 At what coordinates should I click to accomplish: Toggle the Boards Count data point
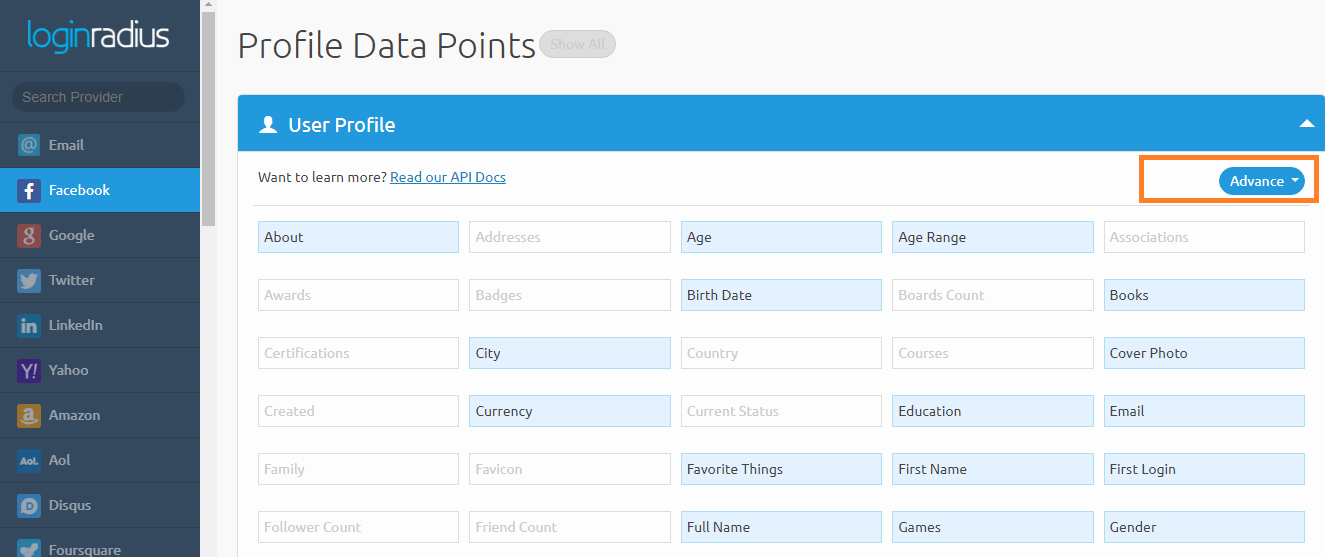click(993, 295)
